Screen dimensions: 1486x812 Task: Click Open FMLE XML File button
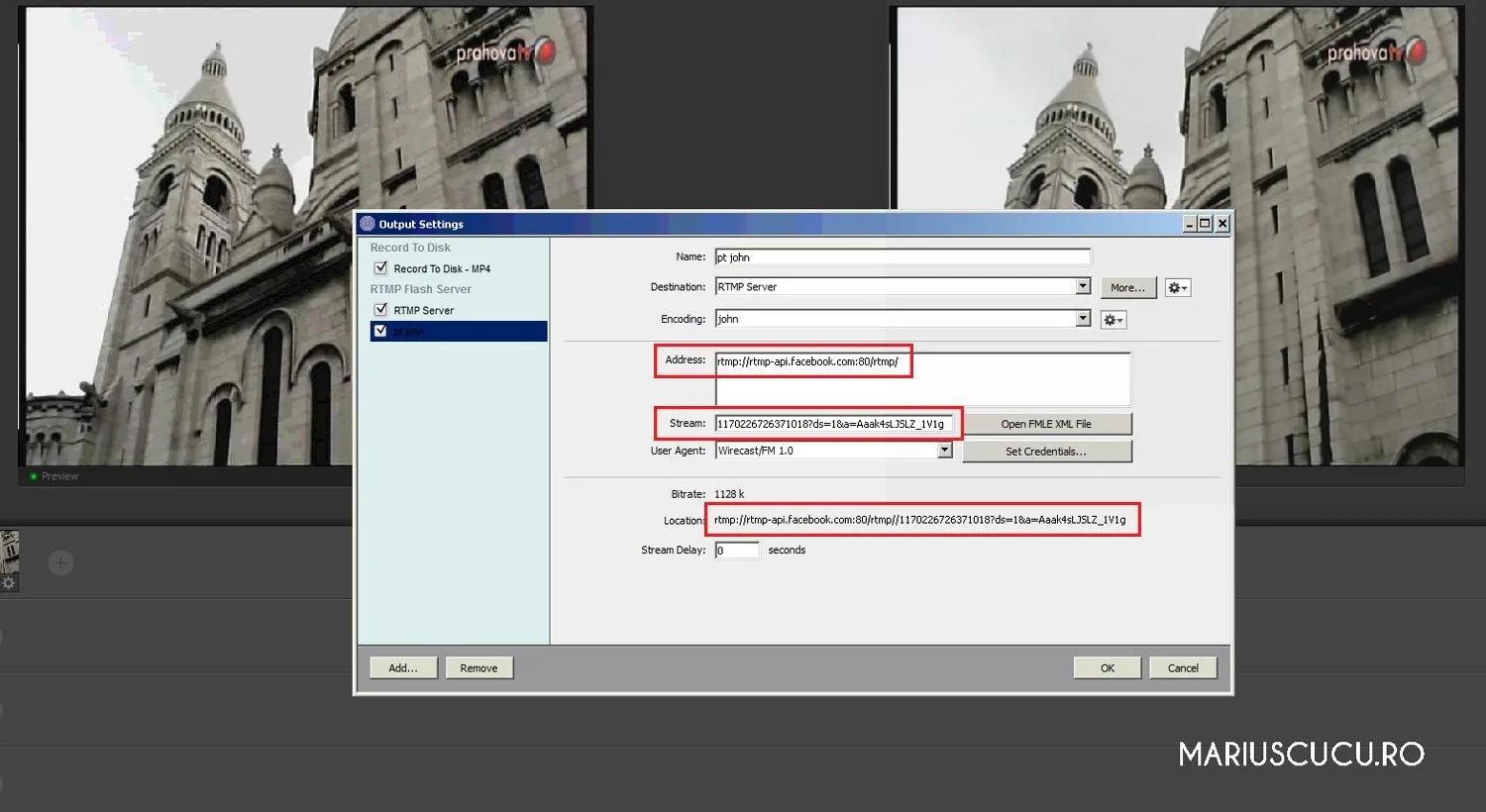pyautogui.click(x=1046, y=424)
